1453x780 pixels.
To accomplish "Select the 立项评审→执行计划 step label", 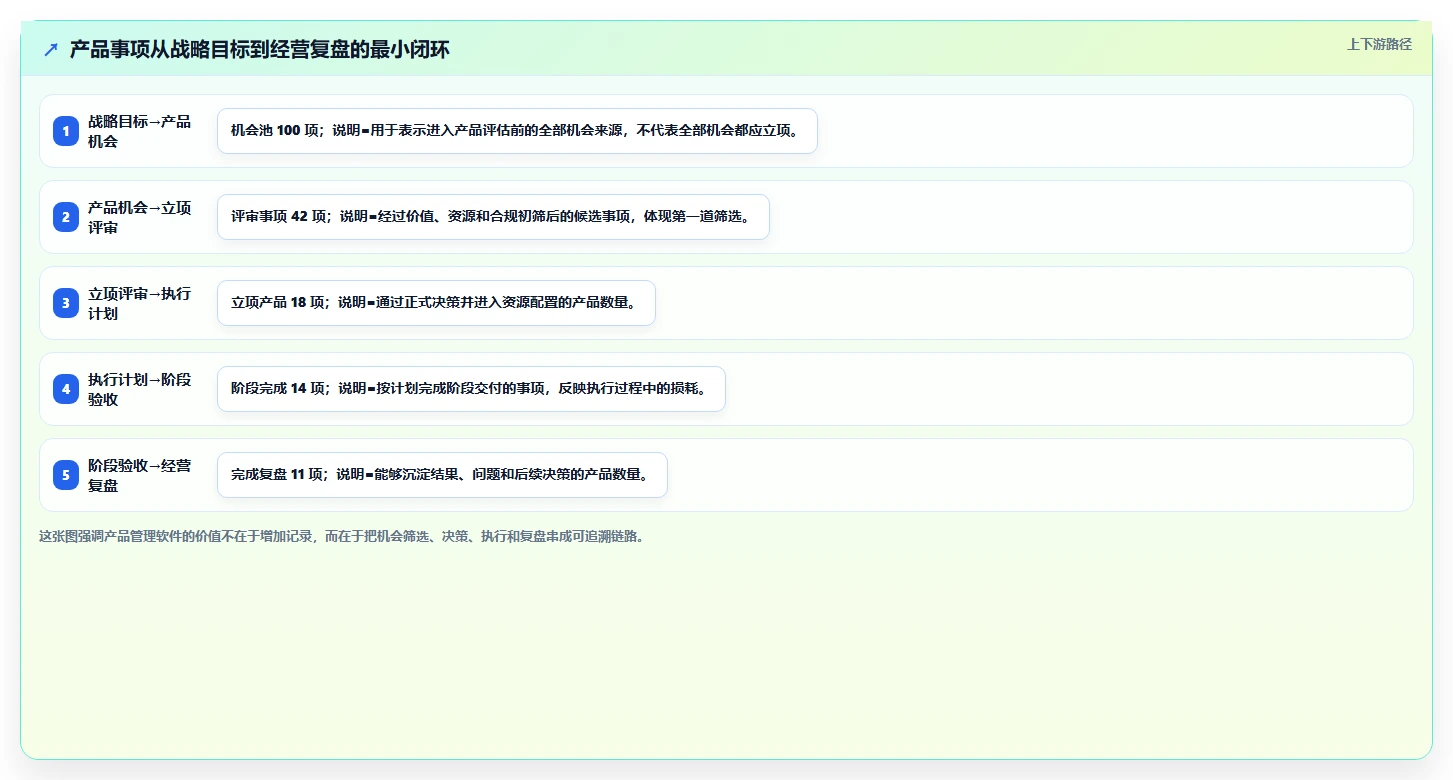I will [x=140, y=303].
